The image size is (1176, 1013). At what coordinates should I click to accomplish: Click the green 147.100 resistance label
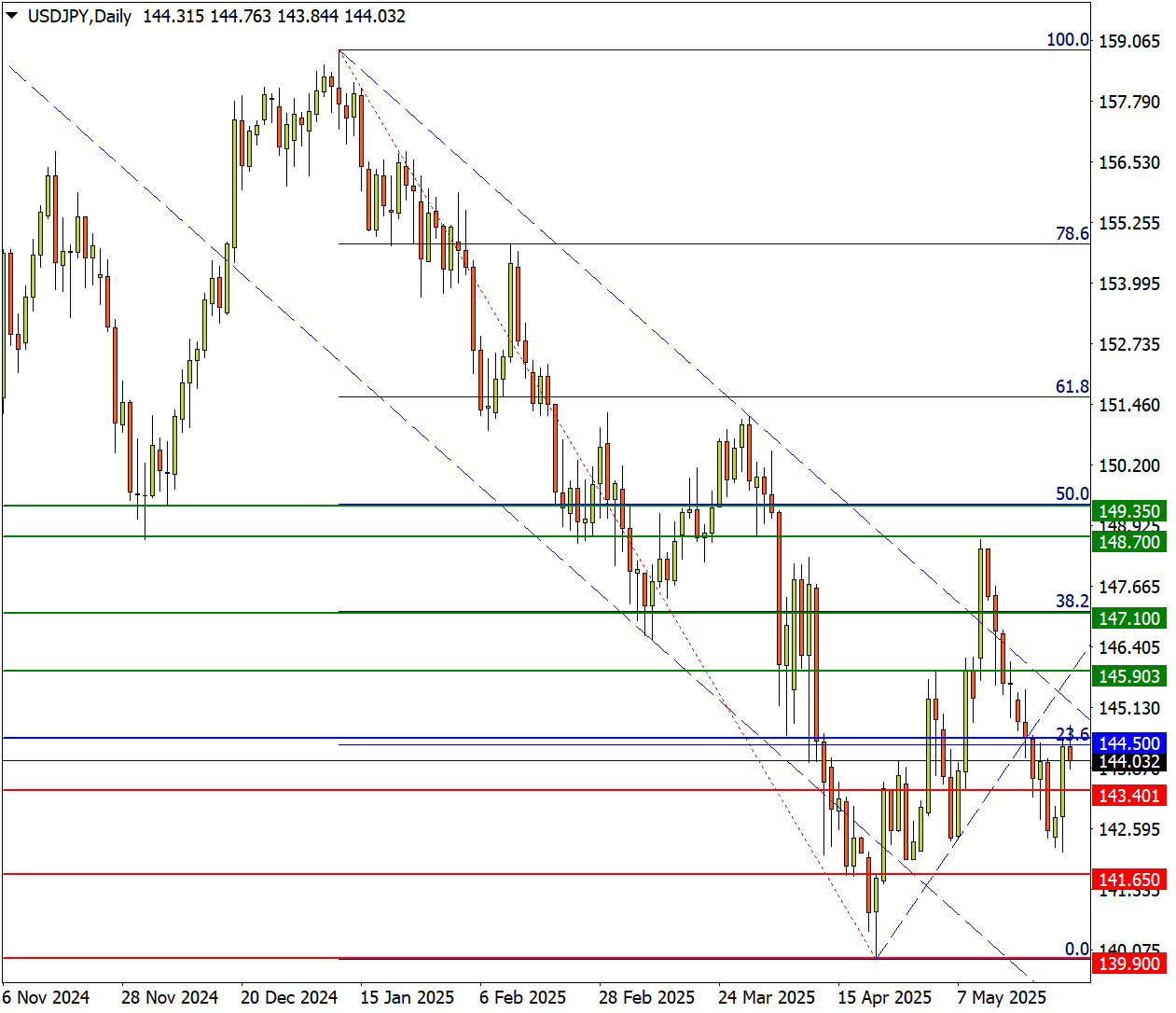coord(1128,618)
